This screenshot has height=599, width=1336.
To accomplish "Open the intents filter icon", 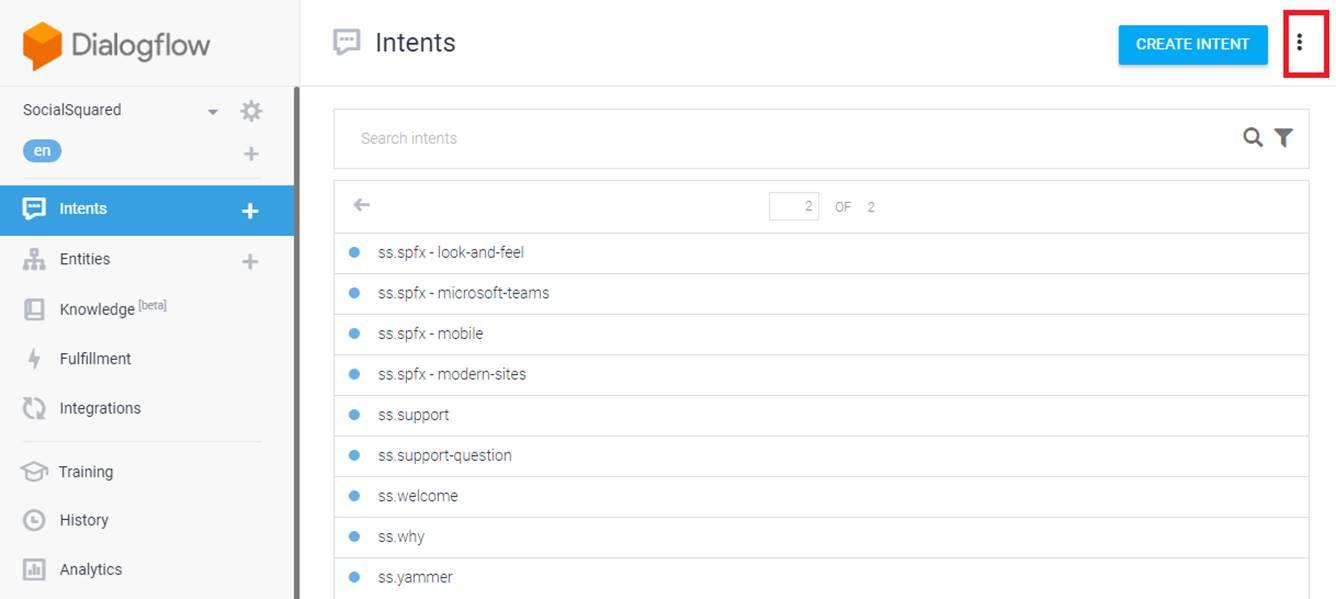I will click(1284, 138).
